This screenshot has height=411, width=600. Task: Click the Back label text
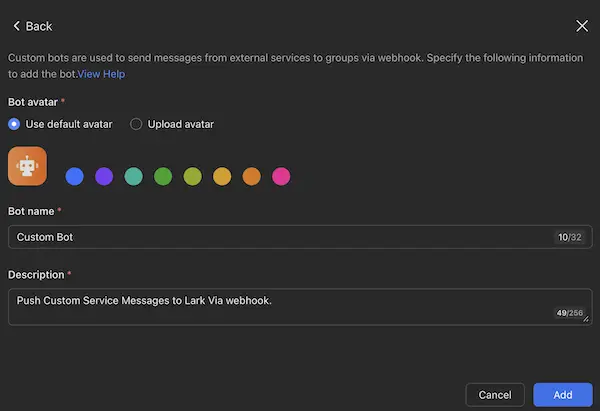(x=39, y=26)
